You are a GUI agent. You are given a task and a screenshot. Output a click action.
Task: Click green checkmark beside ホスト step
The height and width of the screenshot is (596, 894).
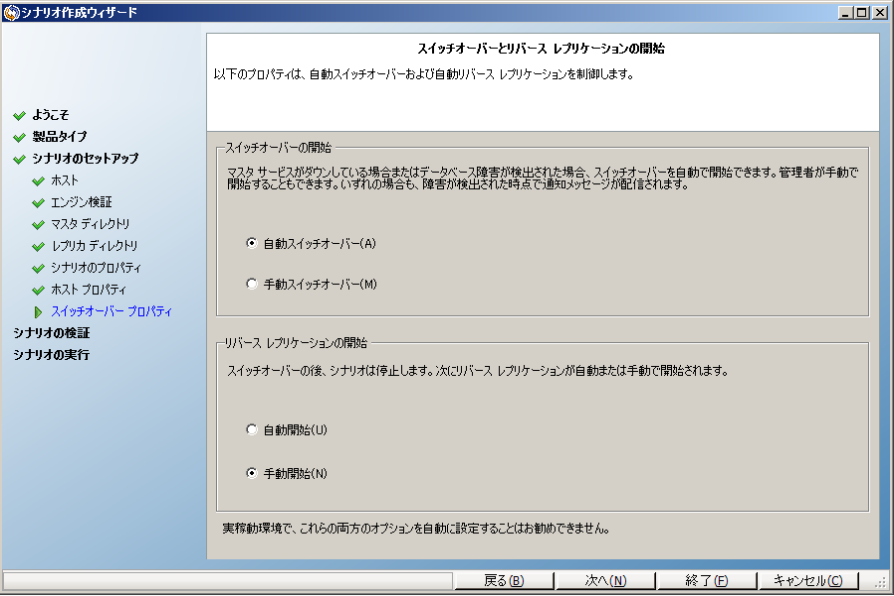tap(38, 181)
